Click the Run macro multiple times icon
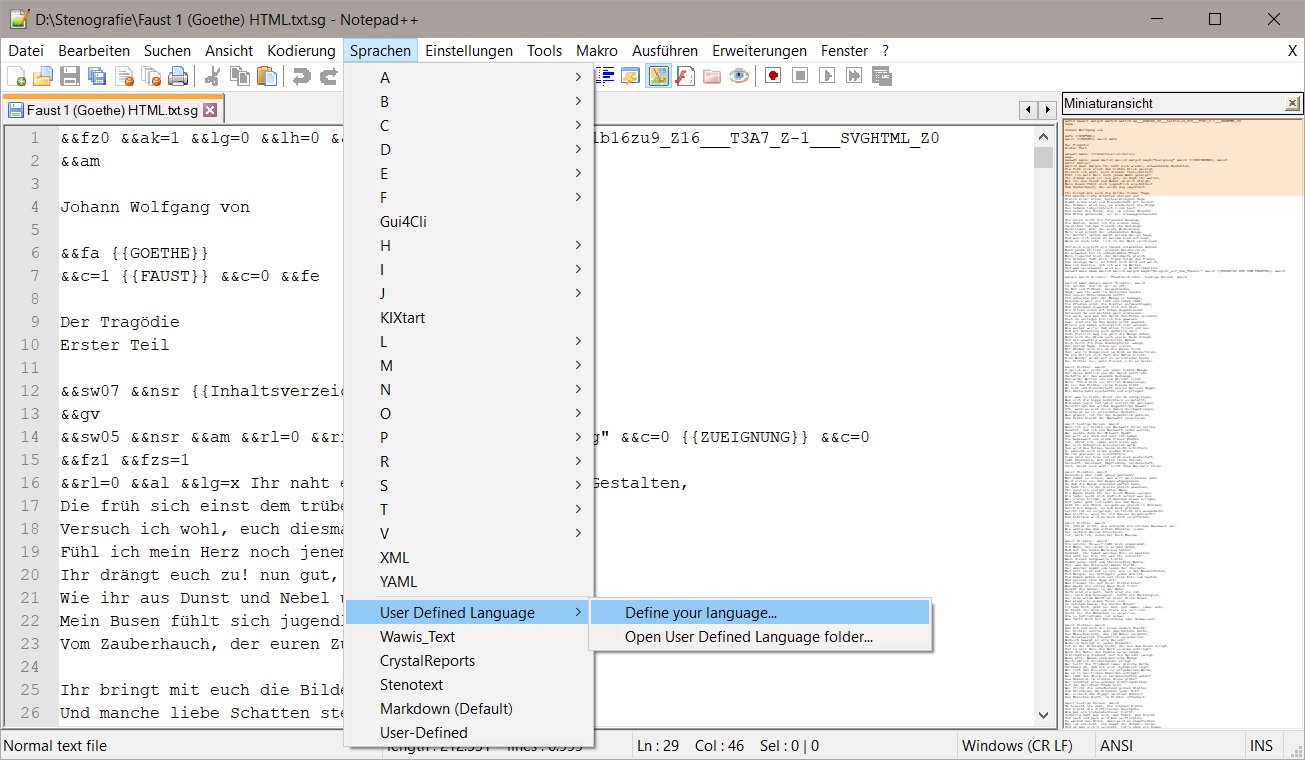This screenshot has height=760, width=1305. [854, 76]
